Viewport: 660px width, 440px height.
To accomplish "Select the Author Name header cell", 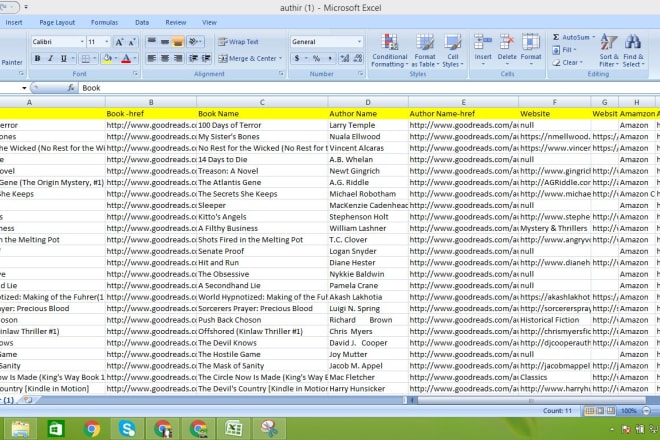I will 368,114.
